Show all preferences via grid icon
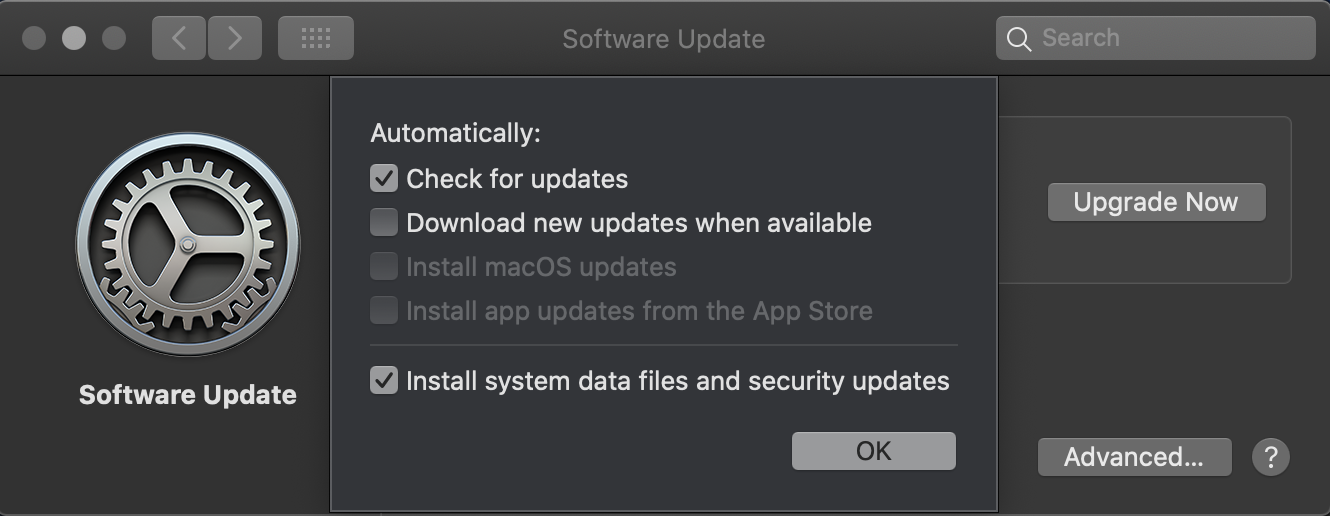Image resolution: width=1330 pixels, height=516 pixels. point(315,39)
